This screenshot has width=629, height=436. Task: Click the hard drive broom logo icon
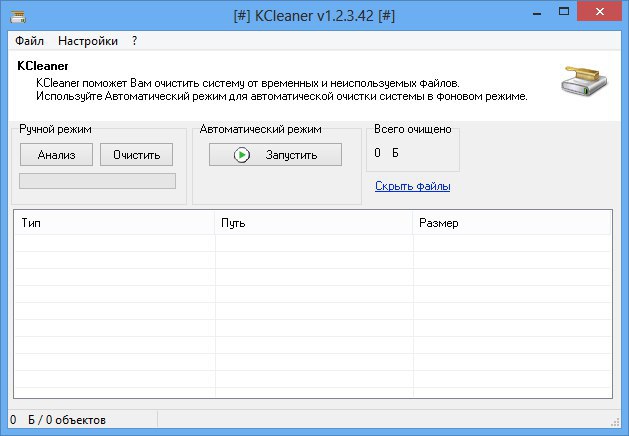click(x=584, y=81)
